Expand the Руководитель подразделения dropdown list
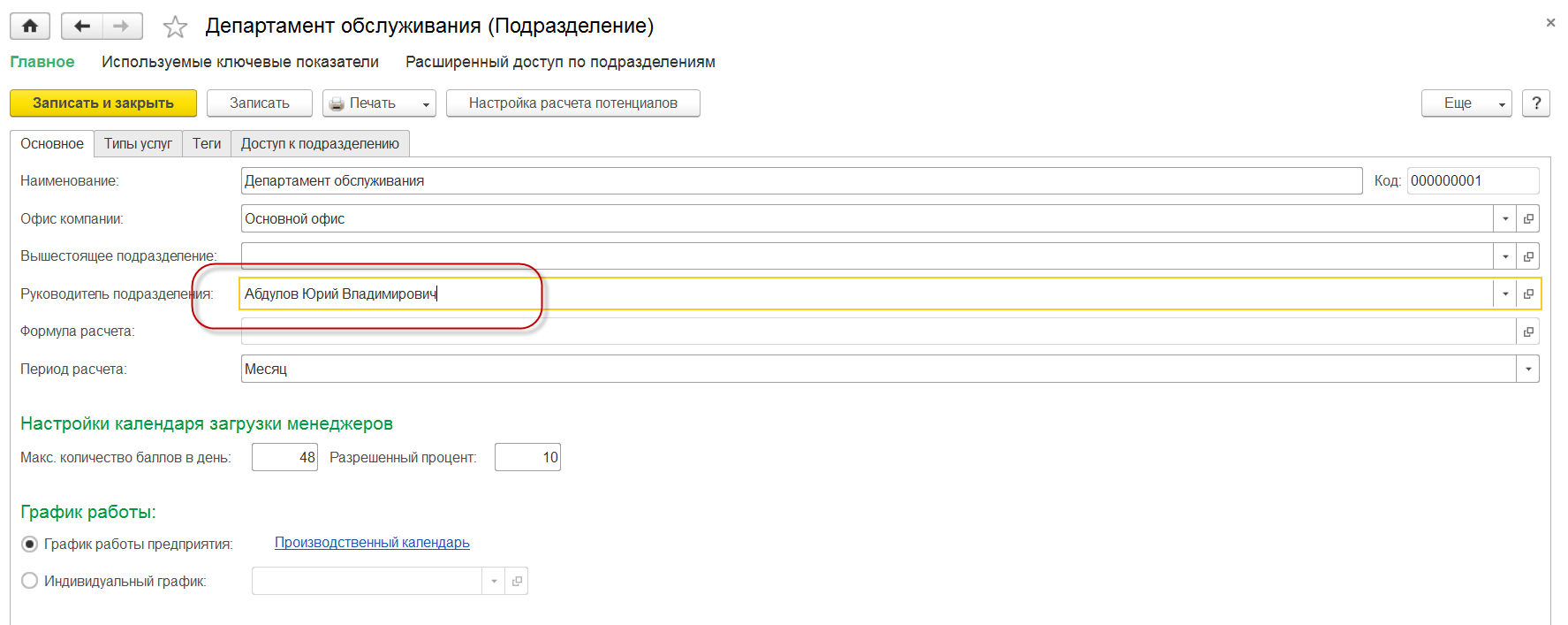Screen dimensions: 1568x625 (x=1505, y=293)
